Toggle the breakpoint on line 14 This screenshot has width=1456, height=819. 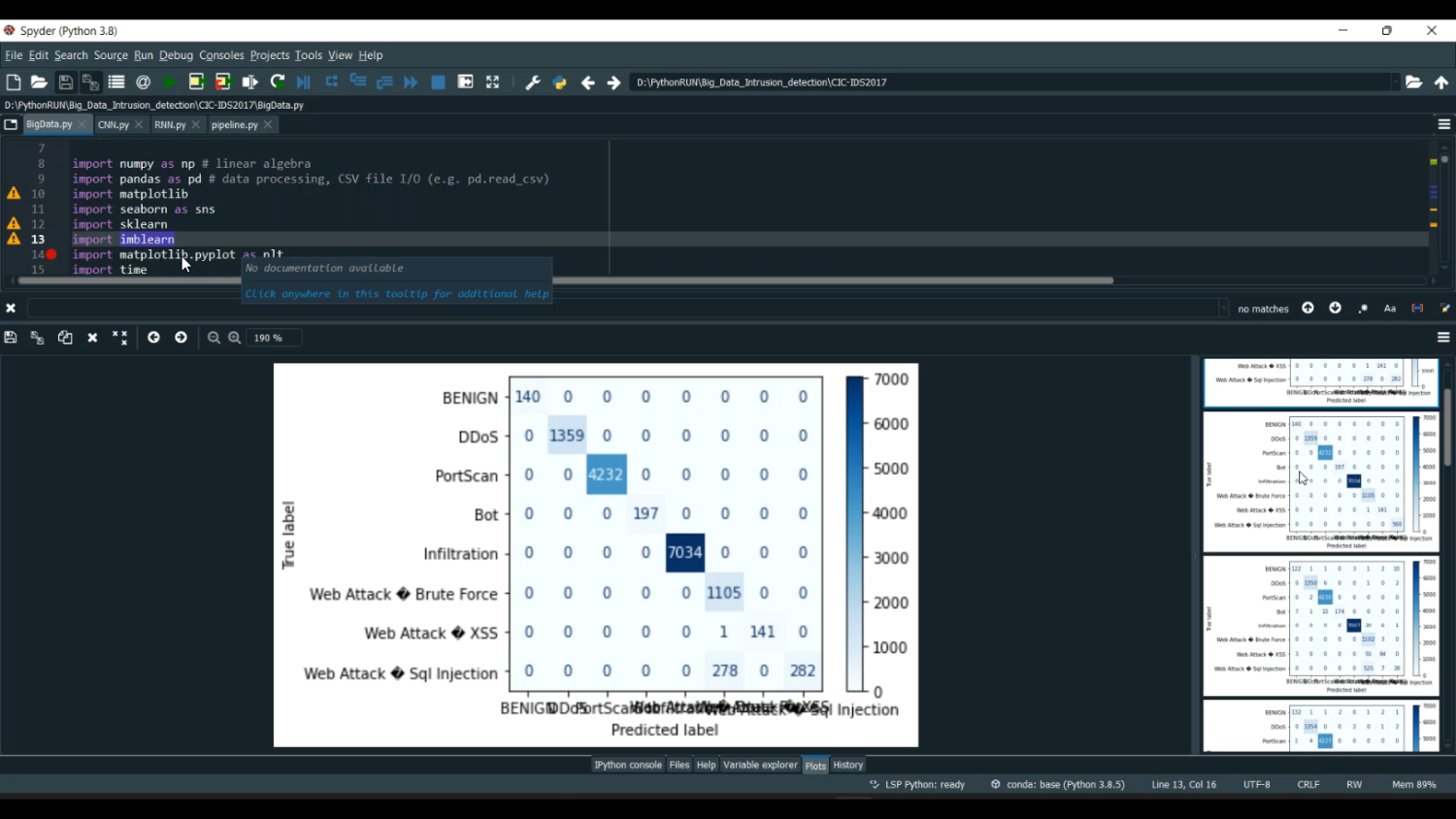[x=51, y=254]
